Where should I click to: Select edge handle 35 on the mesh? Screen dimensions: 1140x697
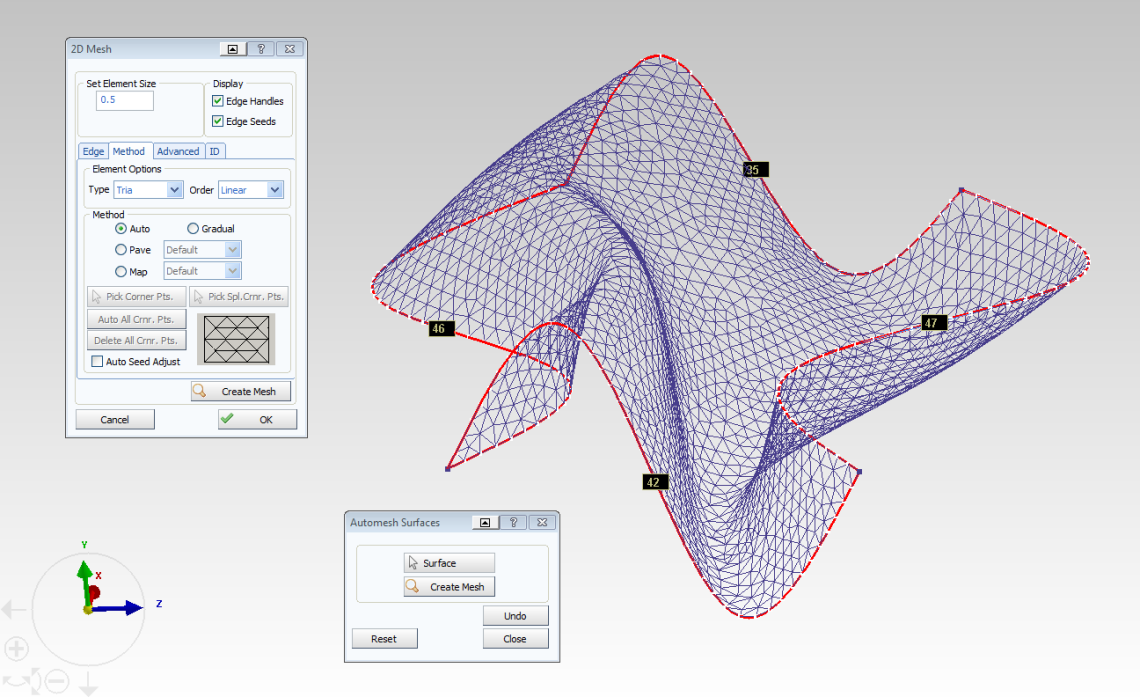point(755,169)
